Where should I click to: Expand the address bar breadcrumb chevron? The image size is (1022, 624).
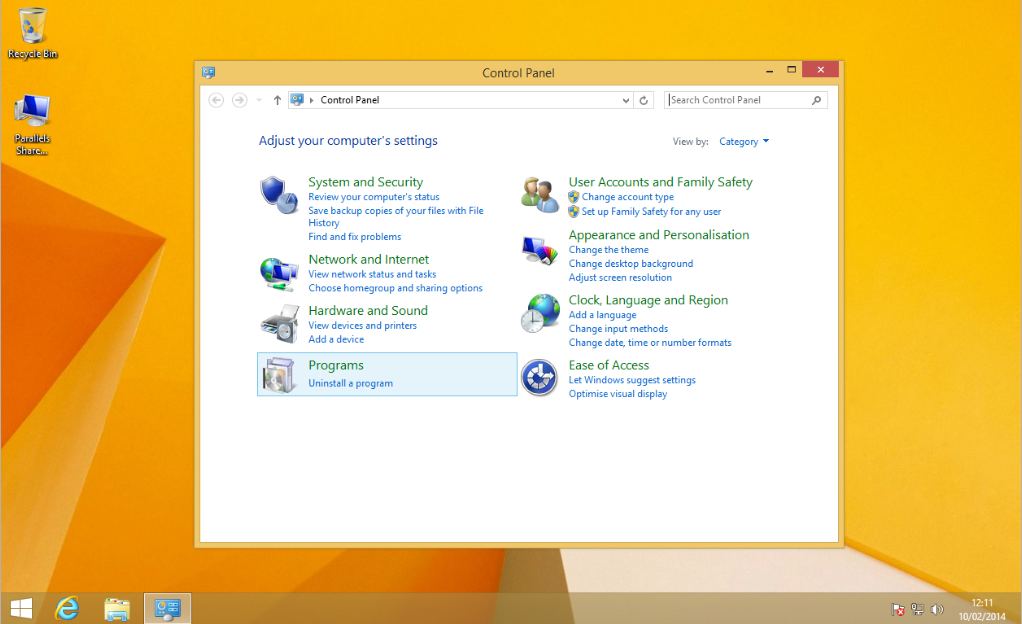click(x=312, y=100)
